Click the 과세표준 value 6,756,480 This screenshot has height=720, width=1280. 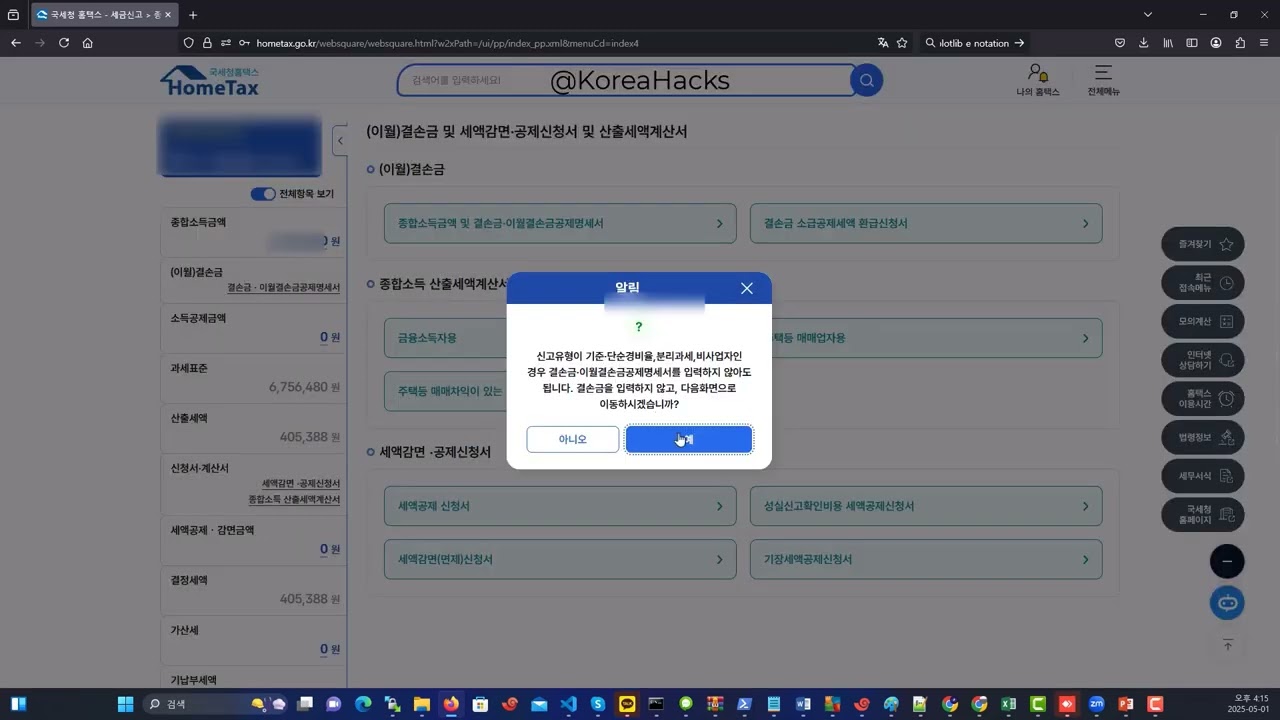click(298, 387)
